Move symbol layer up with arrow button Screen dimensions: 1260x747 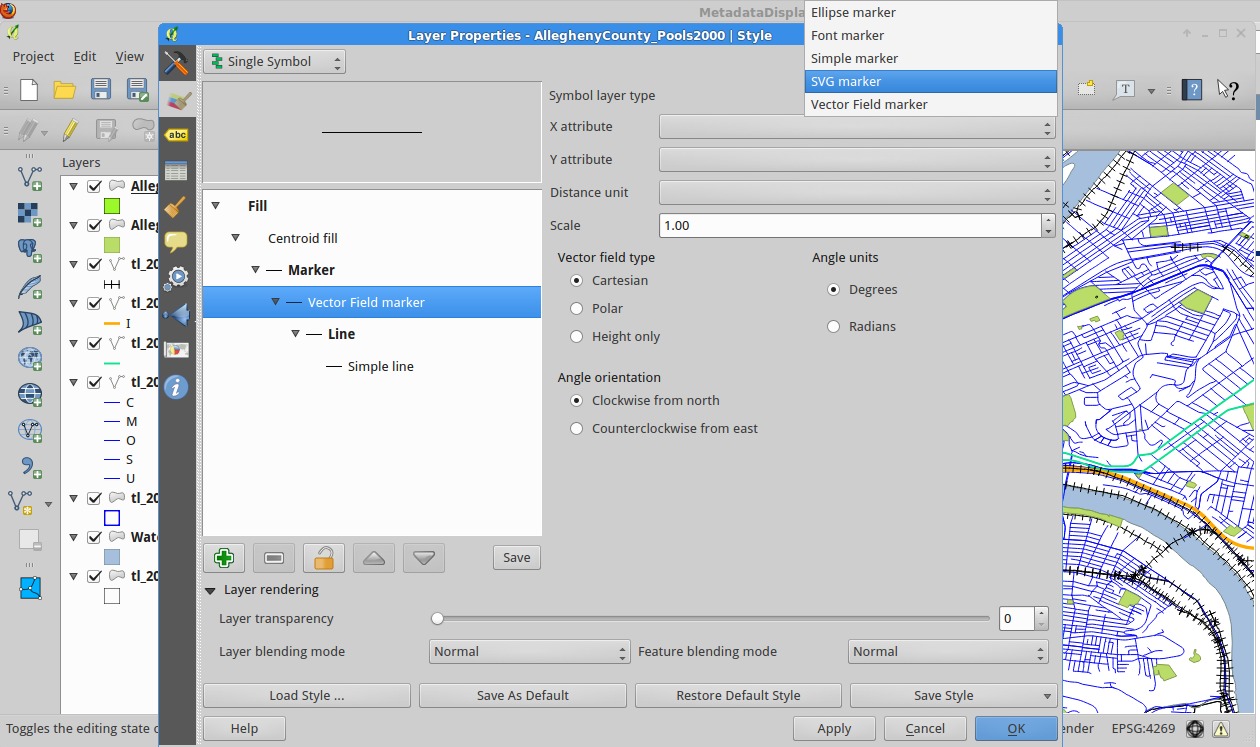374,558
